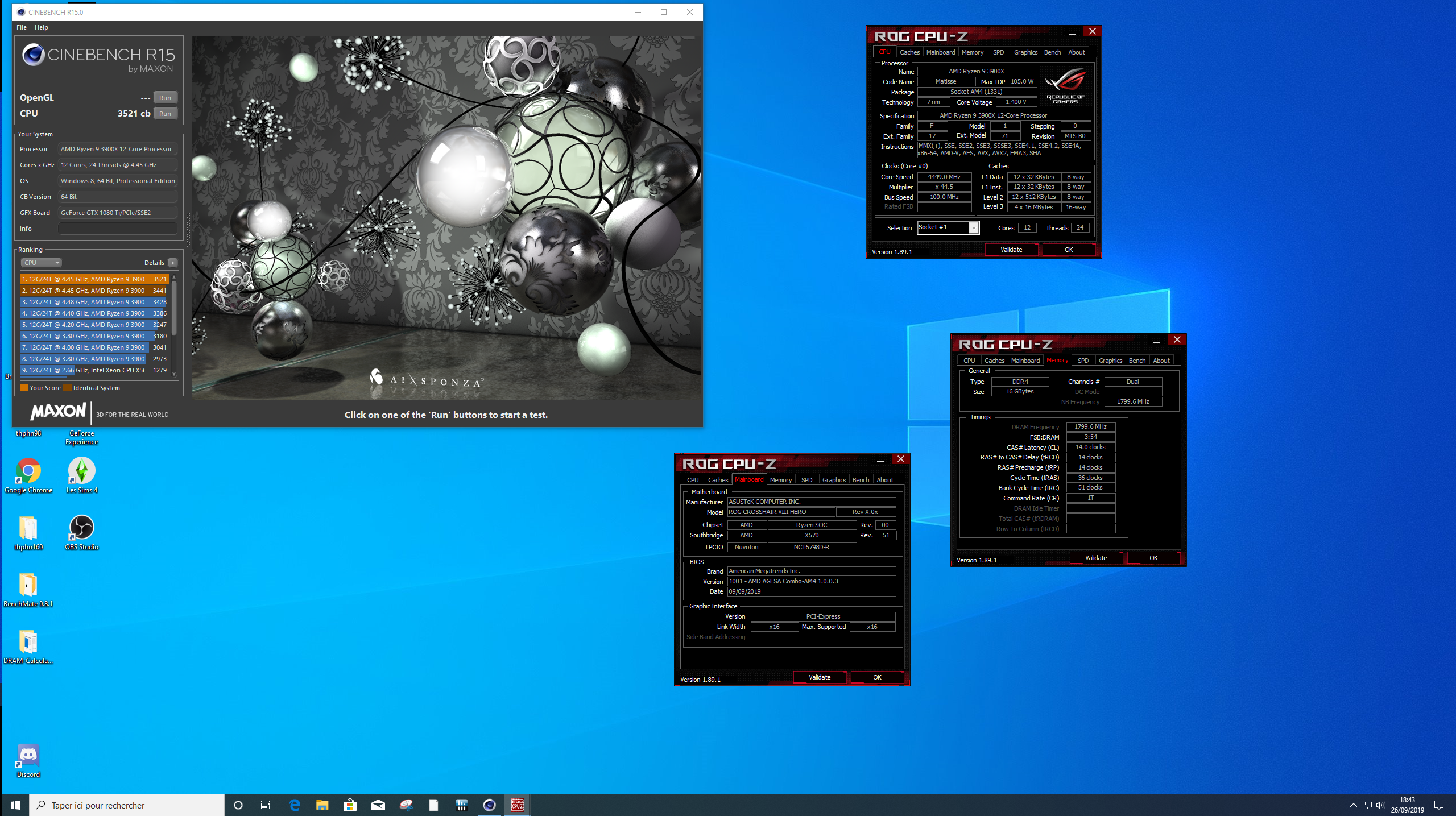Click OK in Mainboard CPU-Z window

point(877,678)
